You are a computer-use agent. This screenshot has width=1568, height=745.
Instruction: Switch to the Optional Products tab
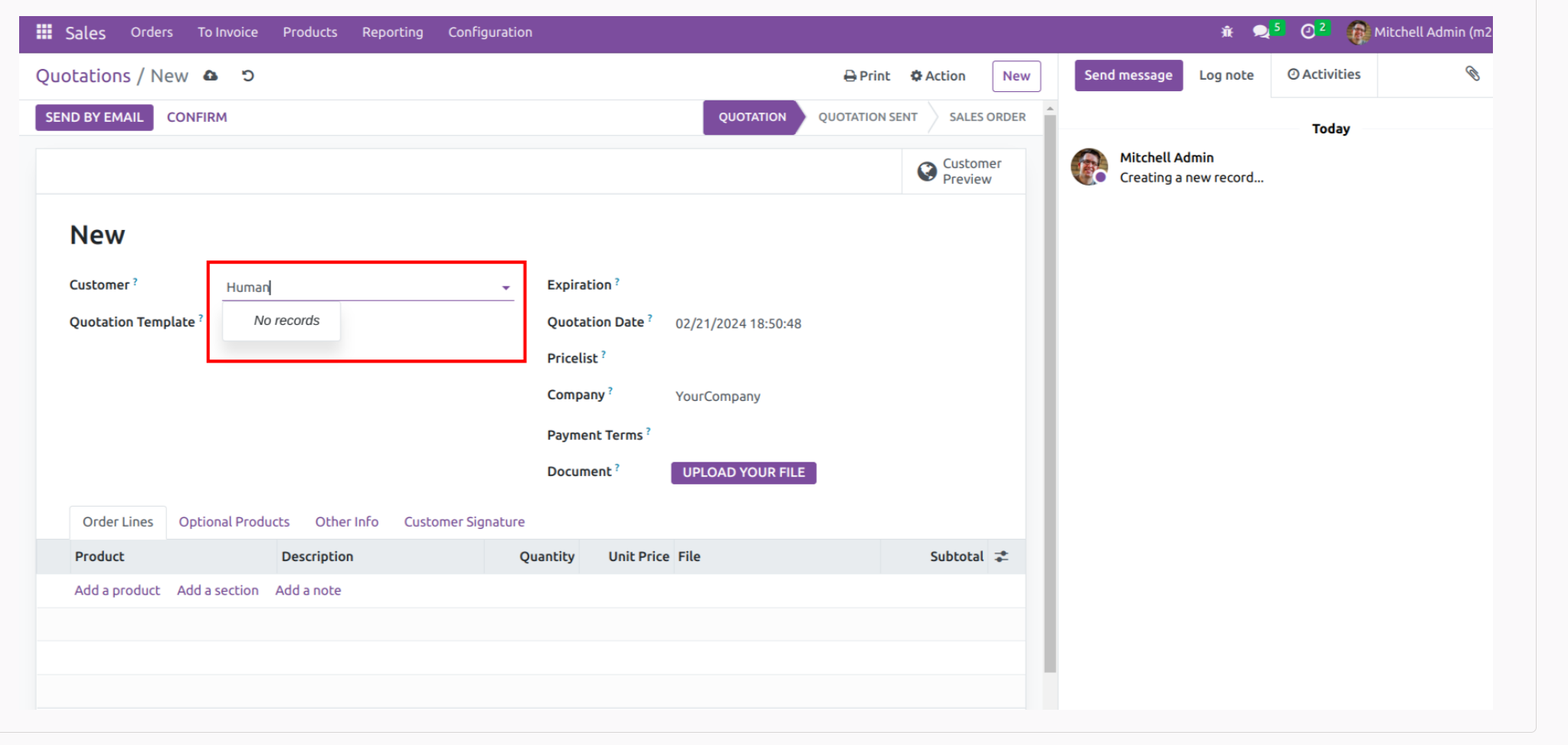pos(234,522)
